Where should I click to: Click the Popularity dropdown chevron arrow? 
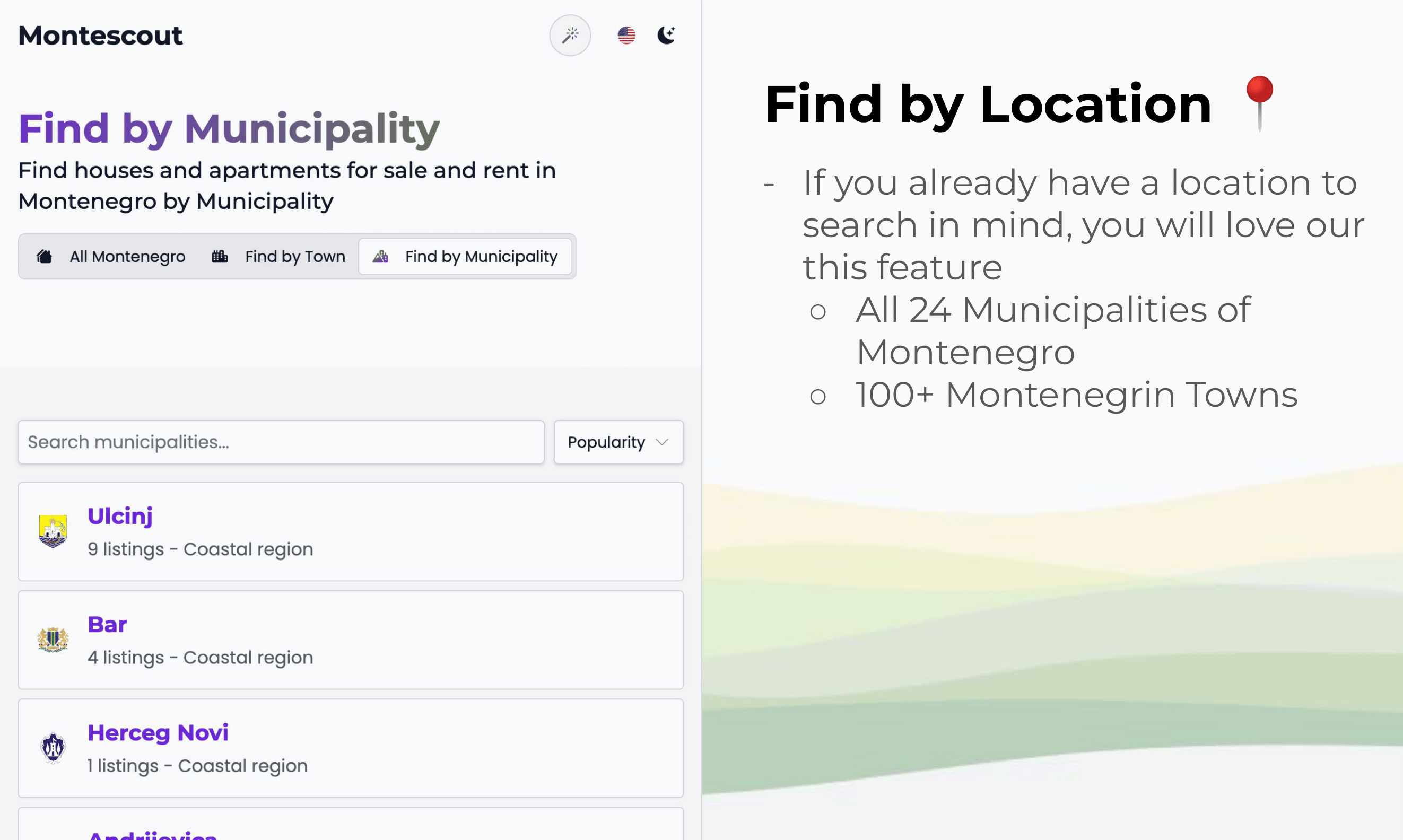click(x=662, y=442)
